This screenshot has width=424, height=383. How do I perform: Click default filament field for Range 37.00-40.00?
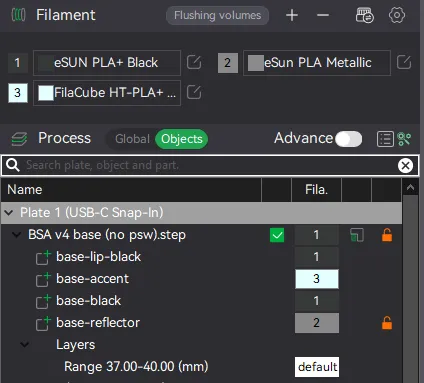317,367
